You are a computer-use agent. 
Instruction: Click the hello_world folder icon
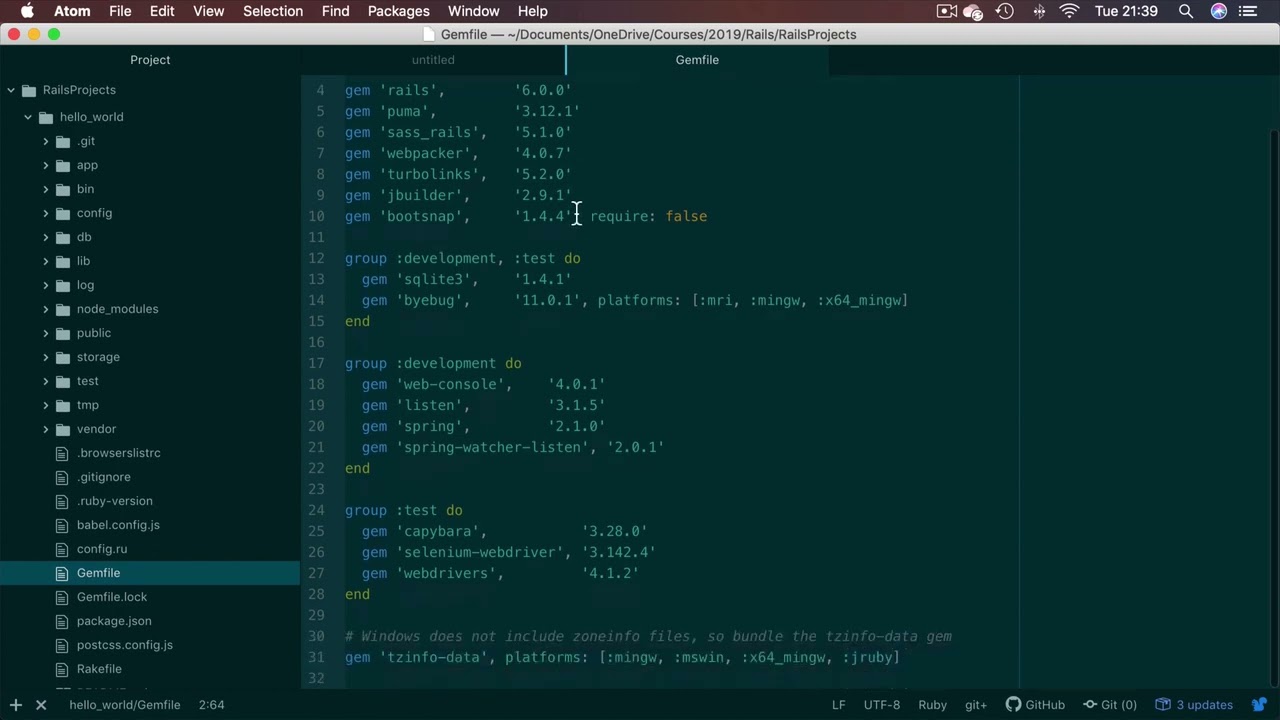tap(45, 117)
